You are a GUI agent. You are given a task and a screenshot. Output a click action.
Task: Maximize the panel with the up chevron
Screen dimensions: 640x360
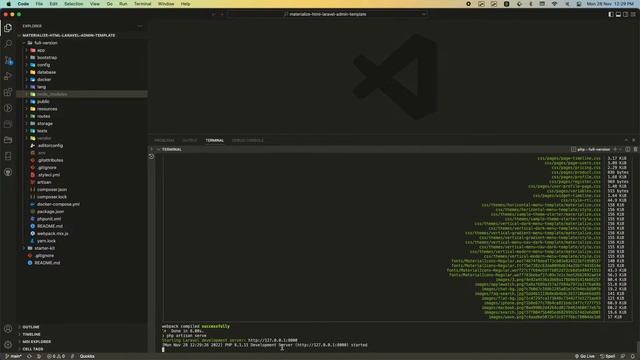click(x=627, y=140)
